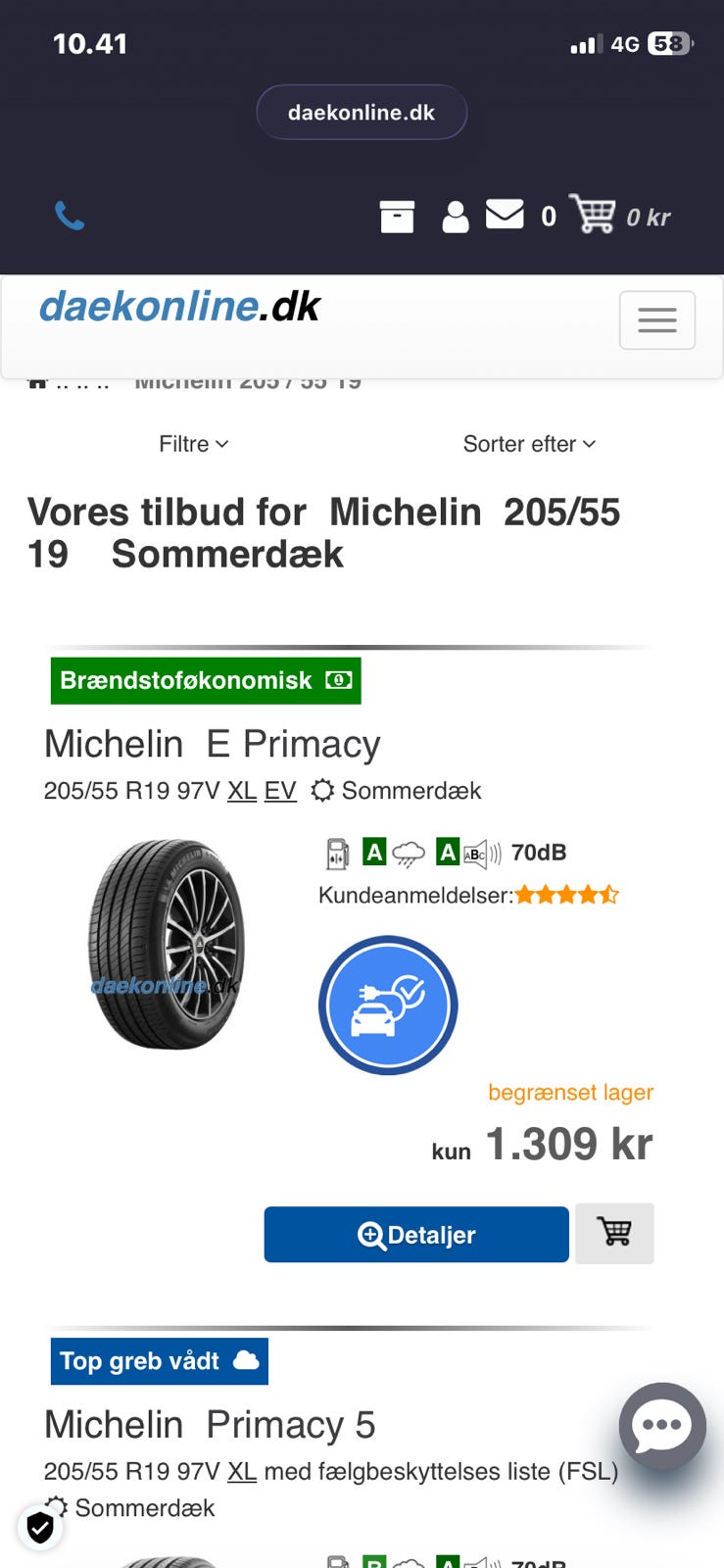Screen dimensions: 724x1568
Task: Click the security shield badge icon
Action: click(40, 1527)
